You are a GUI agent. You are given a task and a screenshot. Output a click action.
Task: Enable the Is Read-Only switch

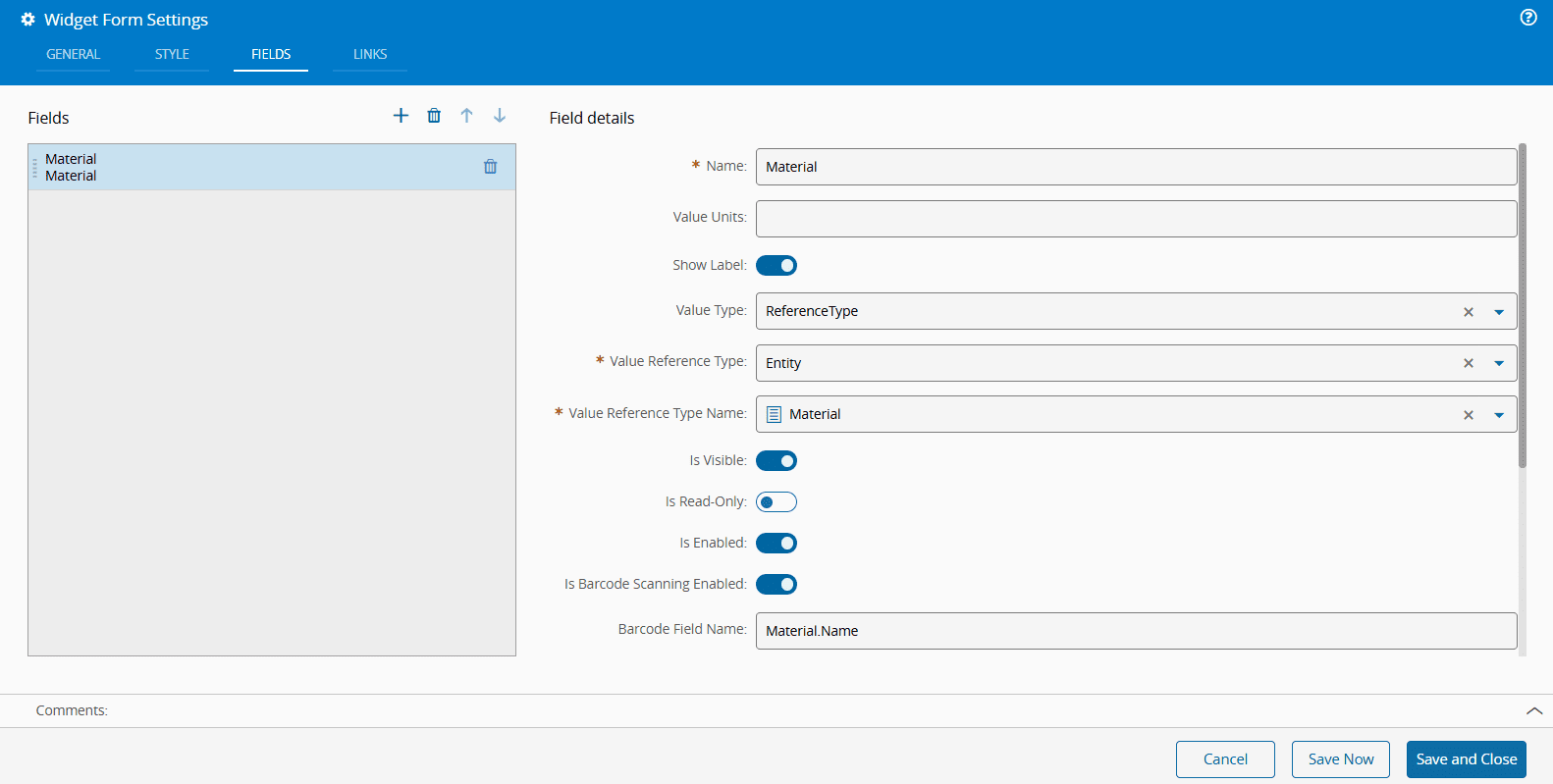click(x=776, y=502)
